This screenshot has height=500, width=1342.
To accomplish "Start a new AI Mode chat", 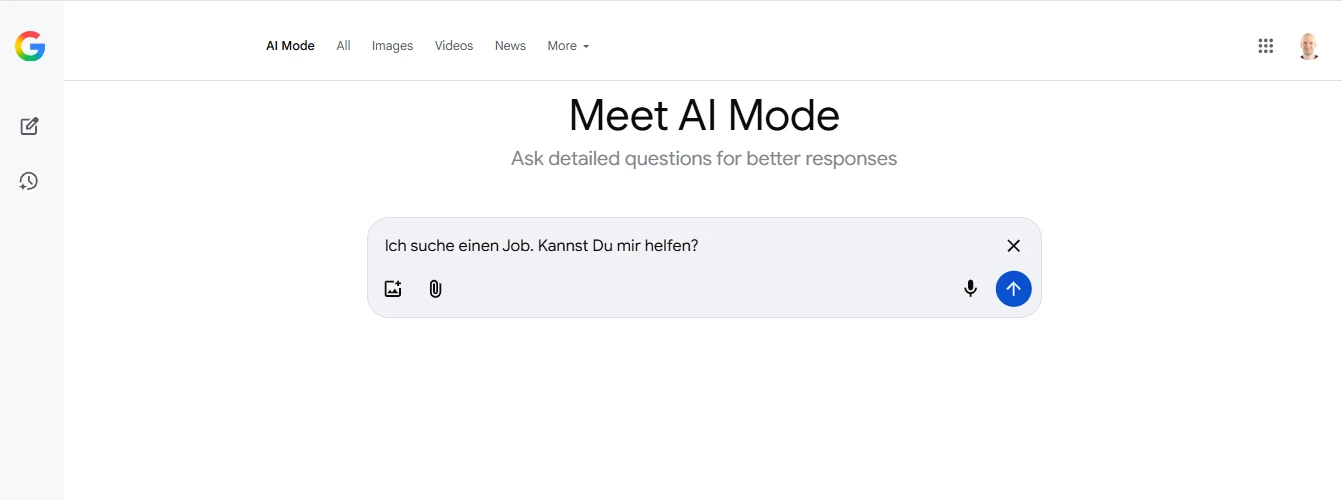I will (29, 126).
